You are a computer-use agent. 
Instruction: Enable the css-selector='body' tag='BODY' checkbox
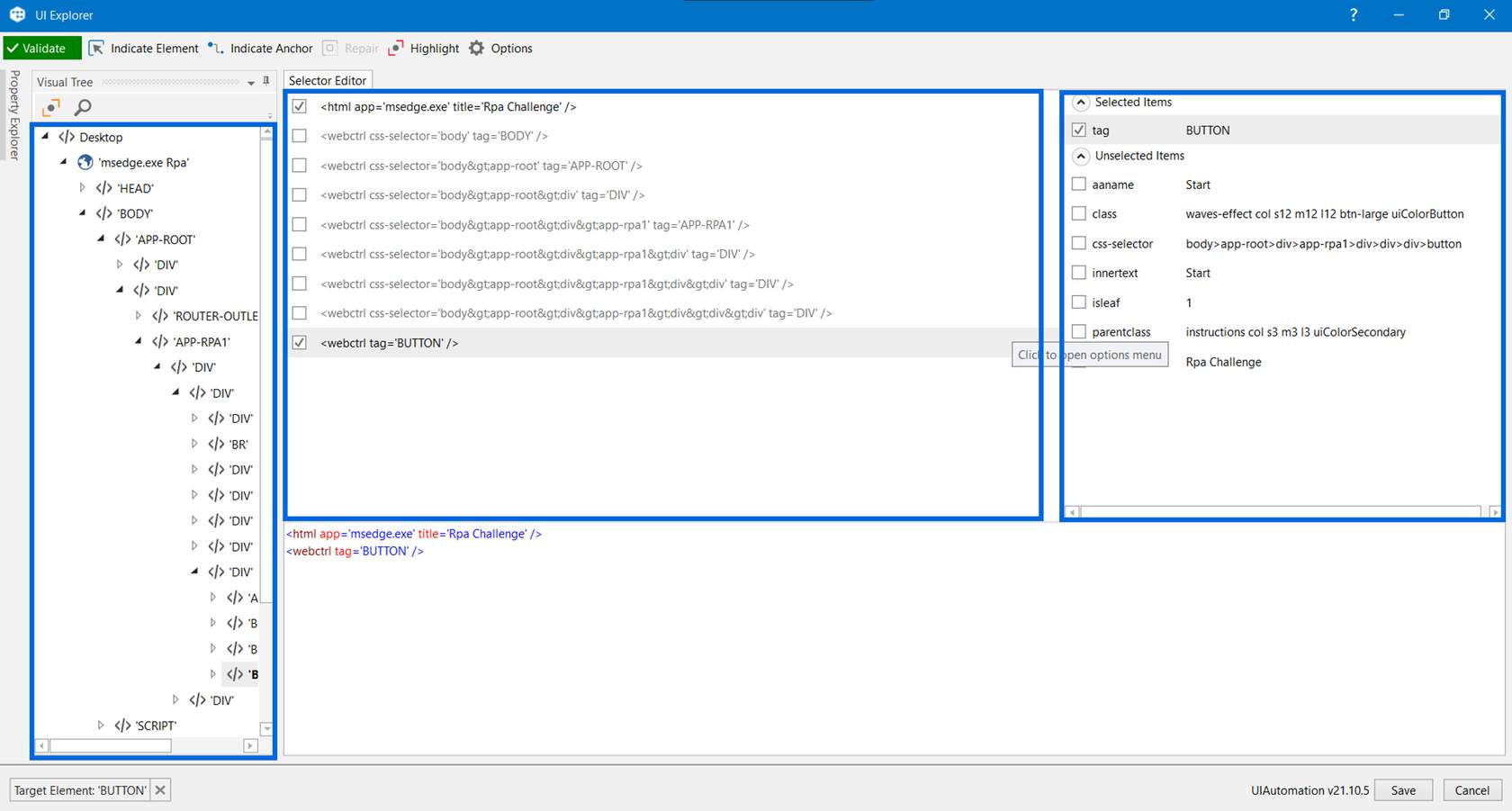(x=300, y=136)
